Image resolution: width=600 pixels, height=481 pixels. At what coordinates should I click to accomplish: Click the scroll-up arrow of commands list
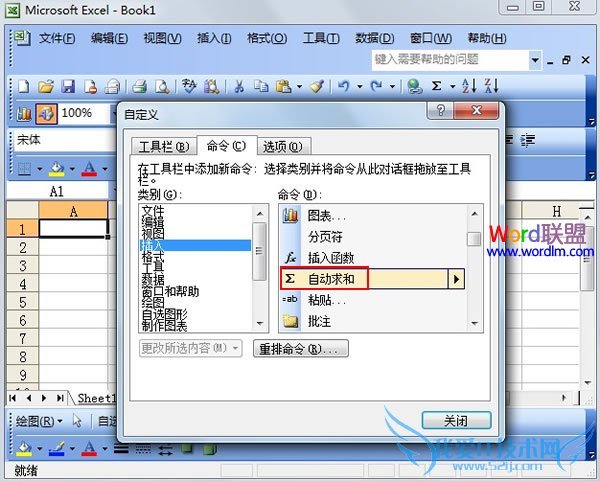(x=474, y=214)
